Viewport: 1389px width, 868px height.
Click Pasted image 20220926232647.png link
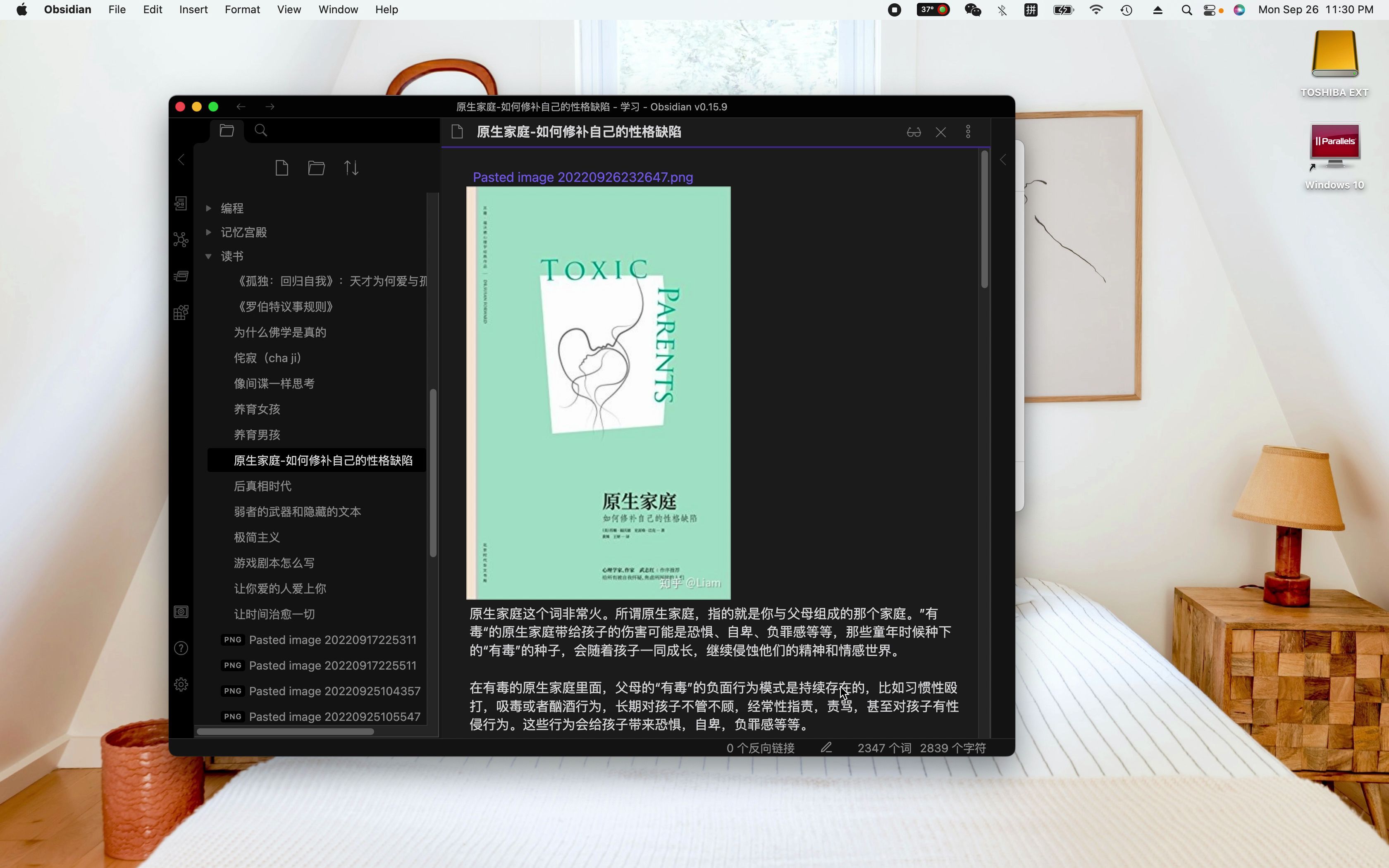pyautogui.click(x=582, y=177)
